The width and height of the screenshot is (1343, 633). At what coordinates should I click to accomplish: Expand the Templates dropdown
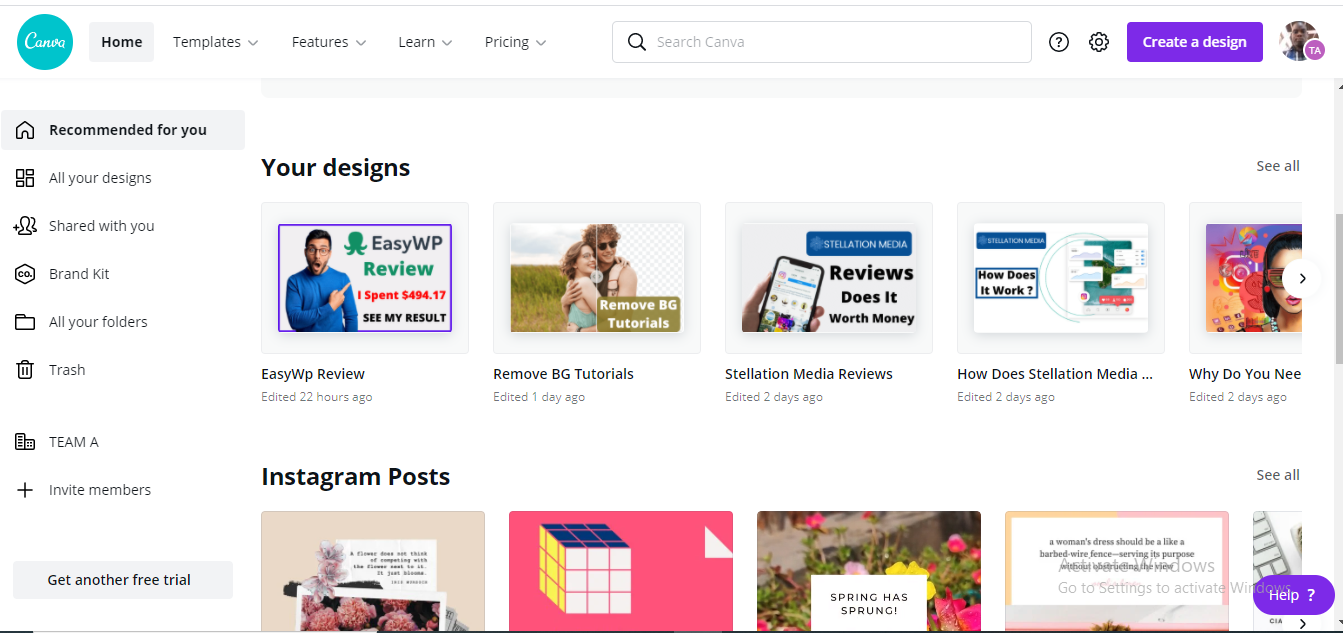coord(215,42)
